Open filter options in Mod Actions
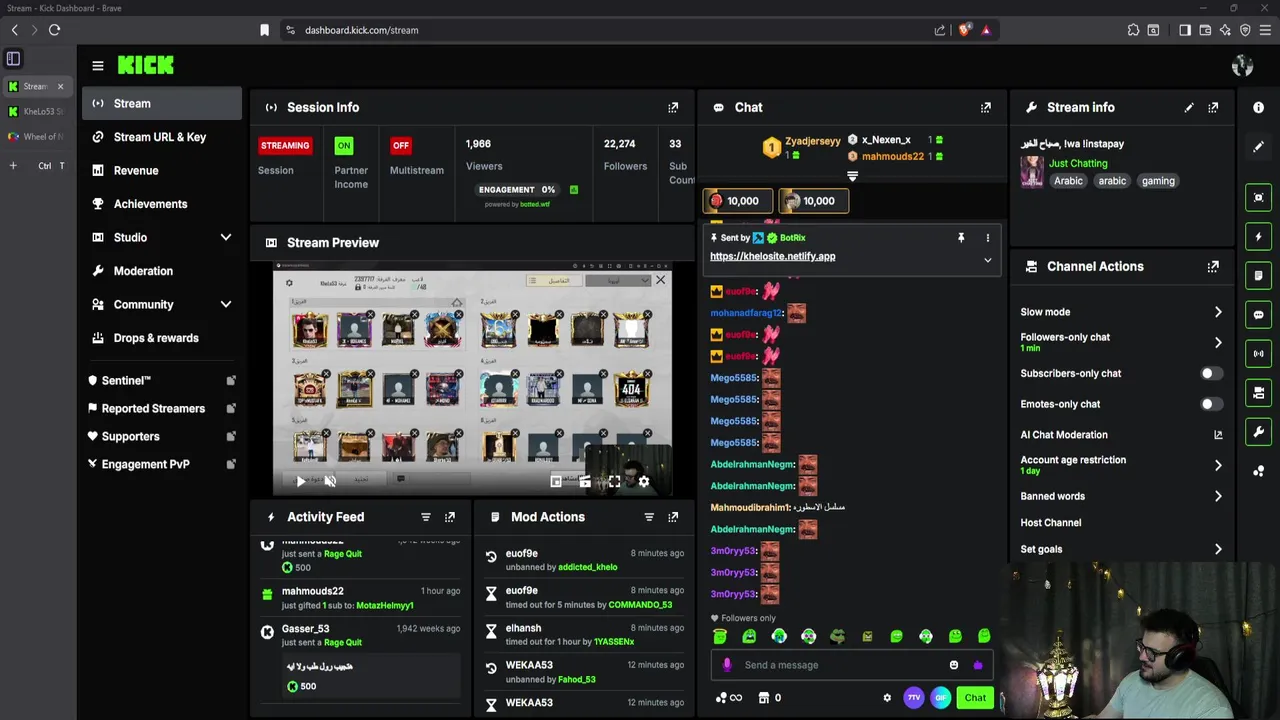This screenshot has height=720, width=1280. tap(649, 517)
